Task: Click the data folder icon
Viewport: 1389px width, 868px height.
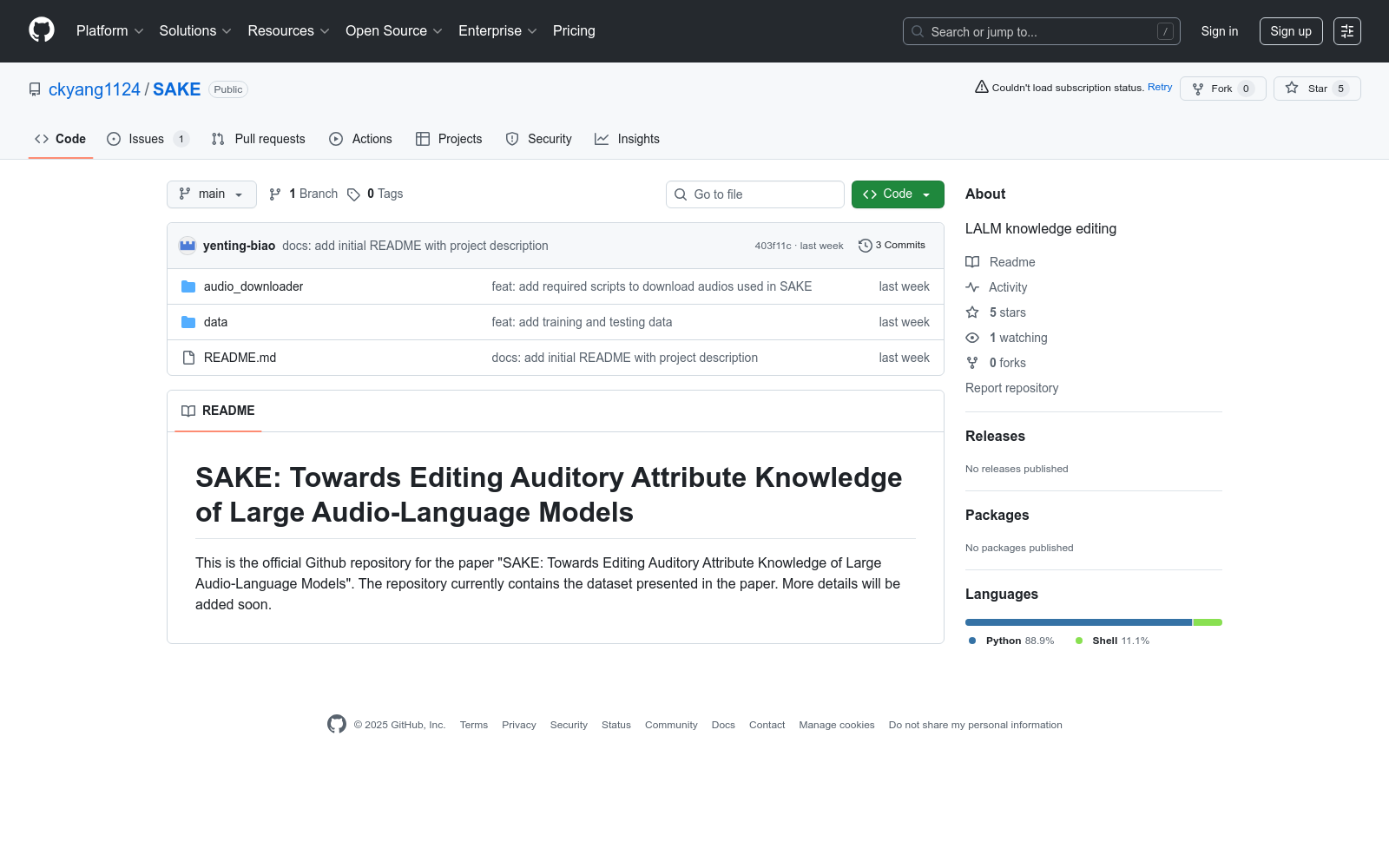Action: pos(188,322)
